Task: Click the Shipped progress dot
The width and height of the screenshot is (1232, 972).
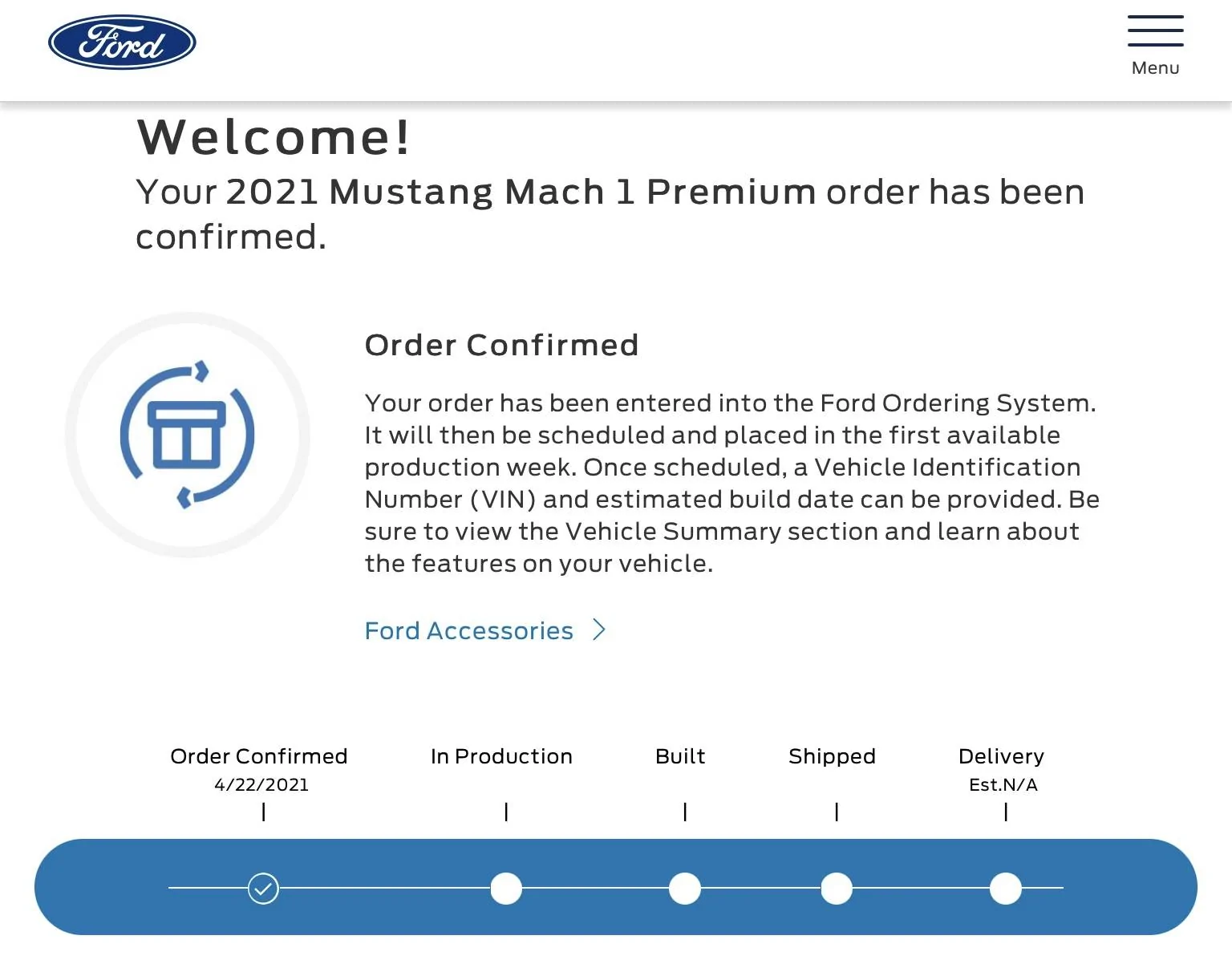Action: pos(837,888)
